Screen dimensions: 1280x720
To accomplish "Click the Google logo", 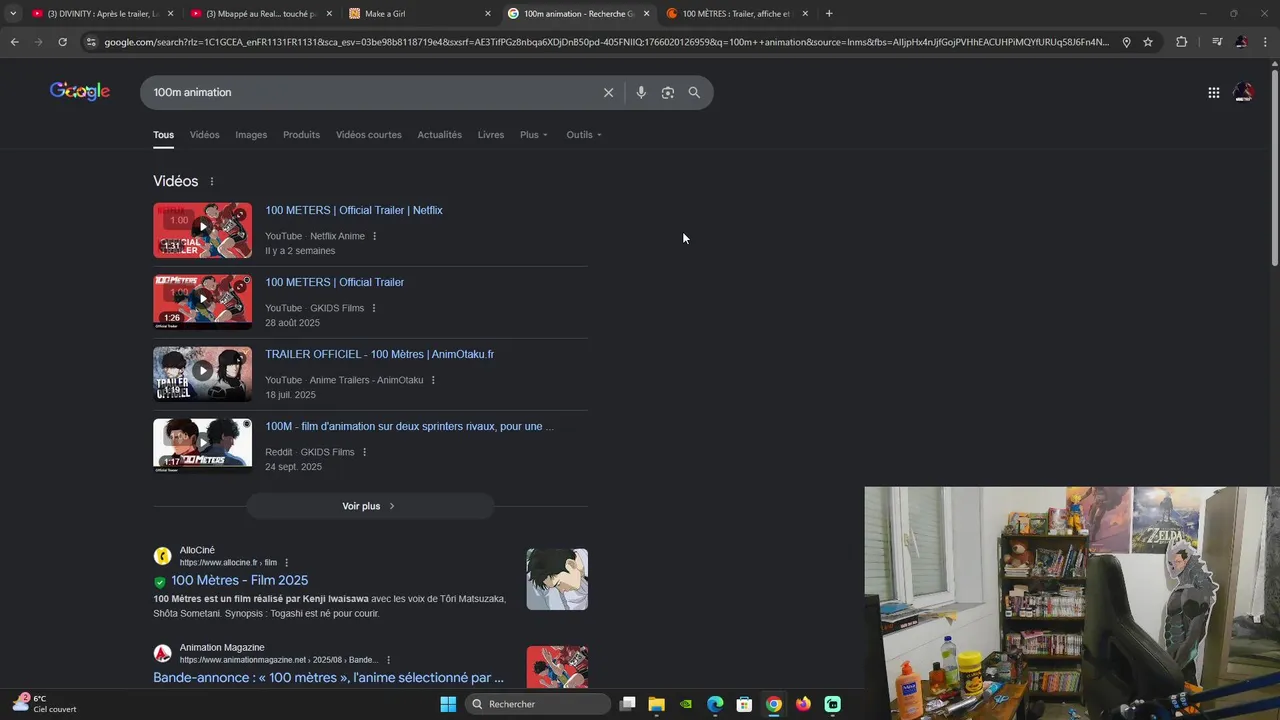I will coord(80,91).
